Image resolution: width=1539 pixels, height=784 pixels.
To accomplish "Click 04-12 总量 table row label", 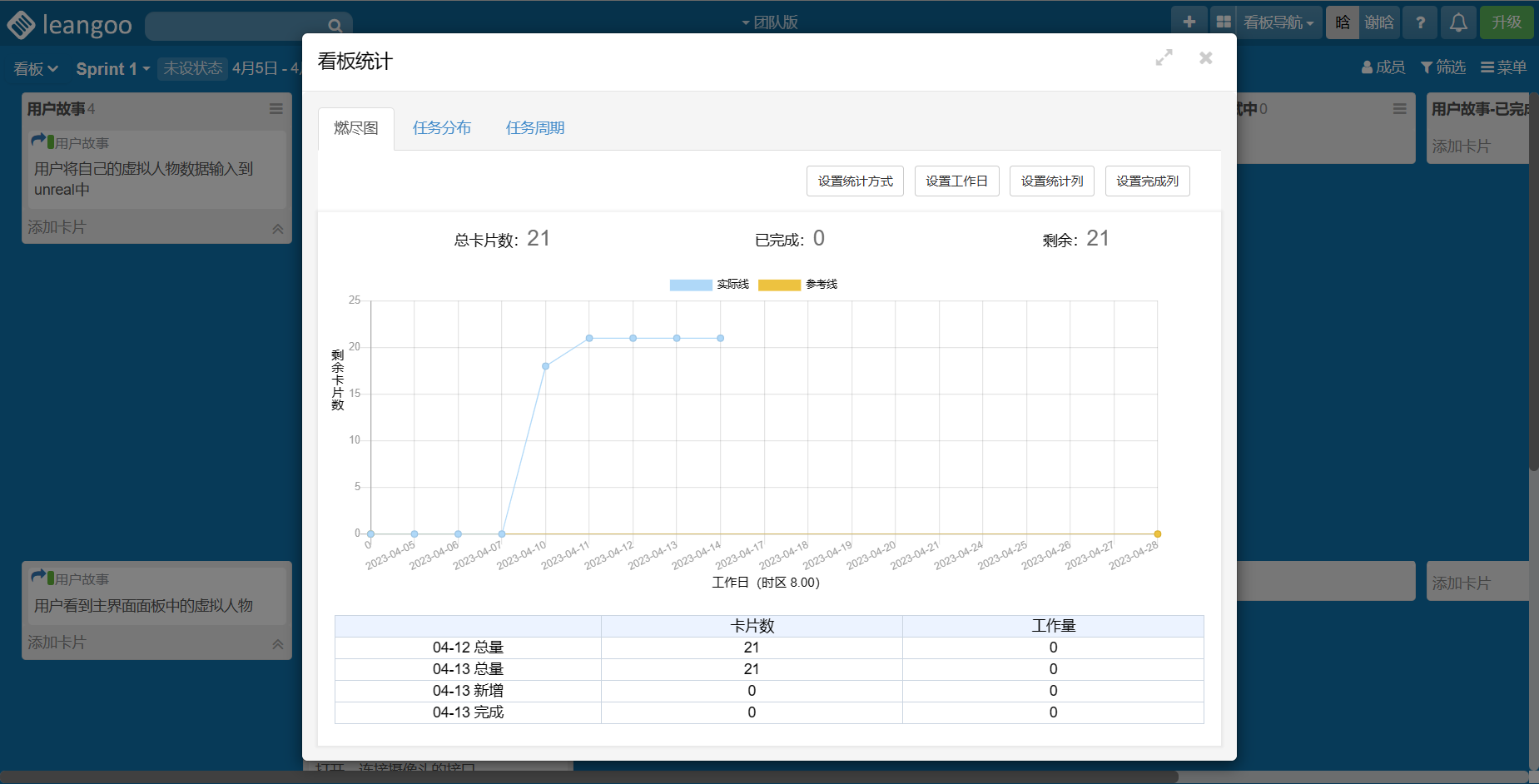I will tap(468, 648).
